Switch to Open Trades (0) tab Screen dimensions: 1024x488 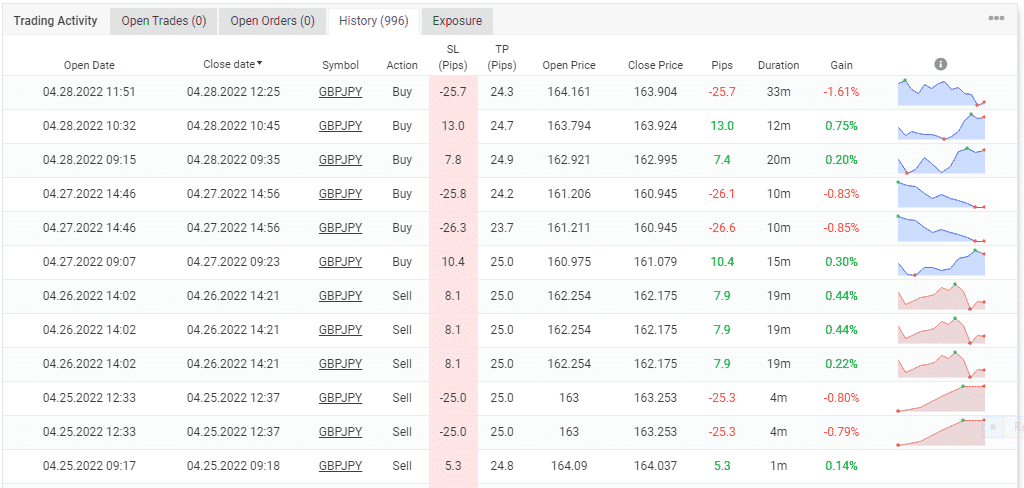tap(163, 21)
